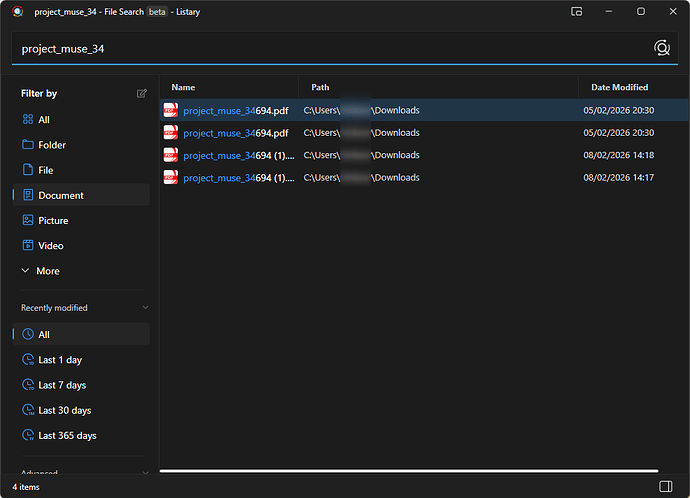
Task: Choose the Last 1 day time filter
Action: pyautogui.click(x=60, y=360)
